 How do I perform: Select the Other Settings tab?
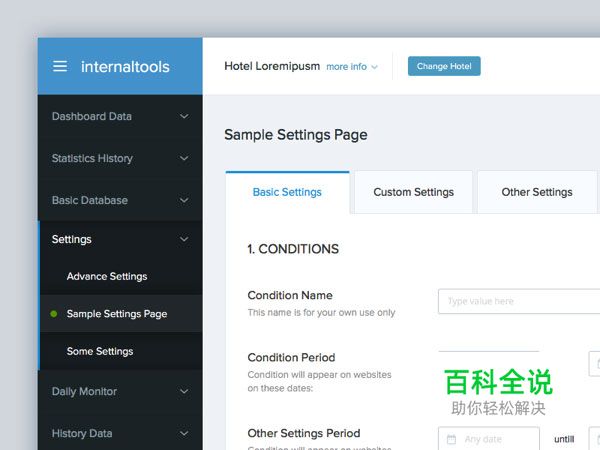[537, 192]
